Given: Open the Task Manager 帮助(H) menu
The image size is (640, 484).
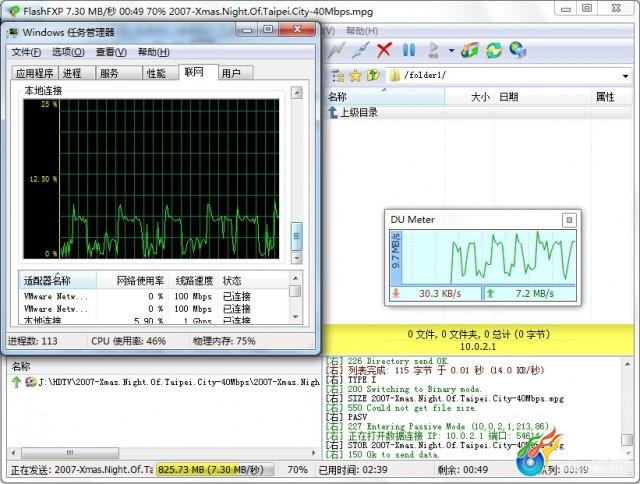Looking at the screenshot, I should coord(153,52).
